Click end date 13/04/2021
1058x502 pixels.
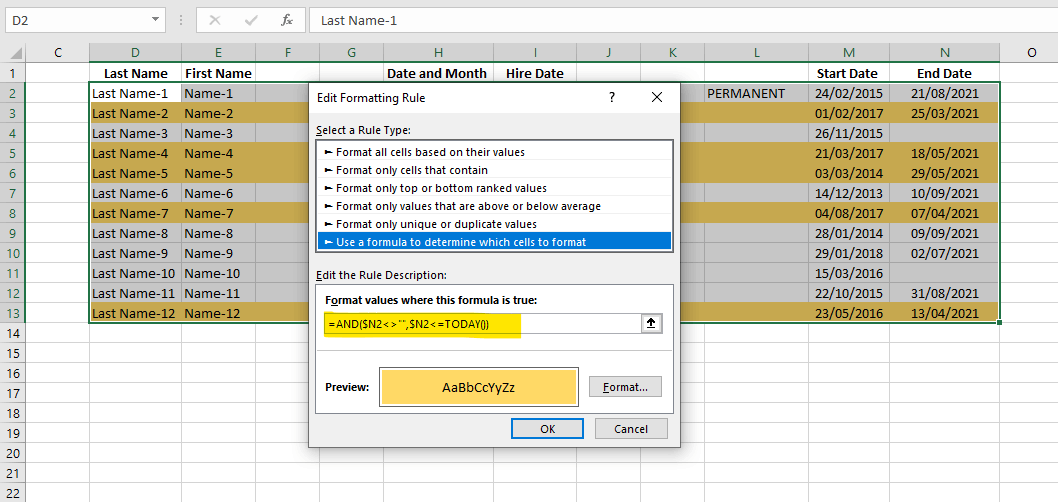tap(945, 314)
